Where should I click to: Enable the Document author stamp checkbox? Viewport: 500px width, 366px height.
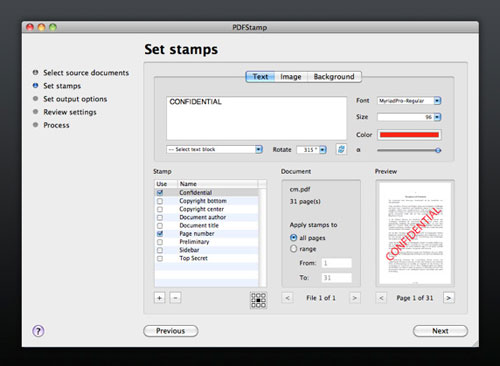pyautogui.click(x=160, y=217)
